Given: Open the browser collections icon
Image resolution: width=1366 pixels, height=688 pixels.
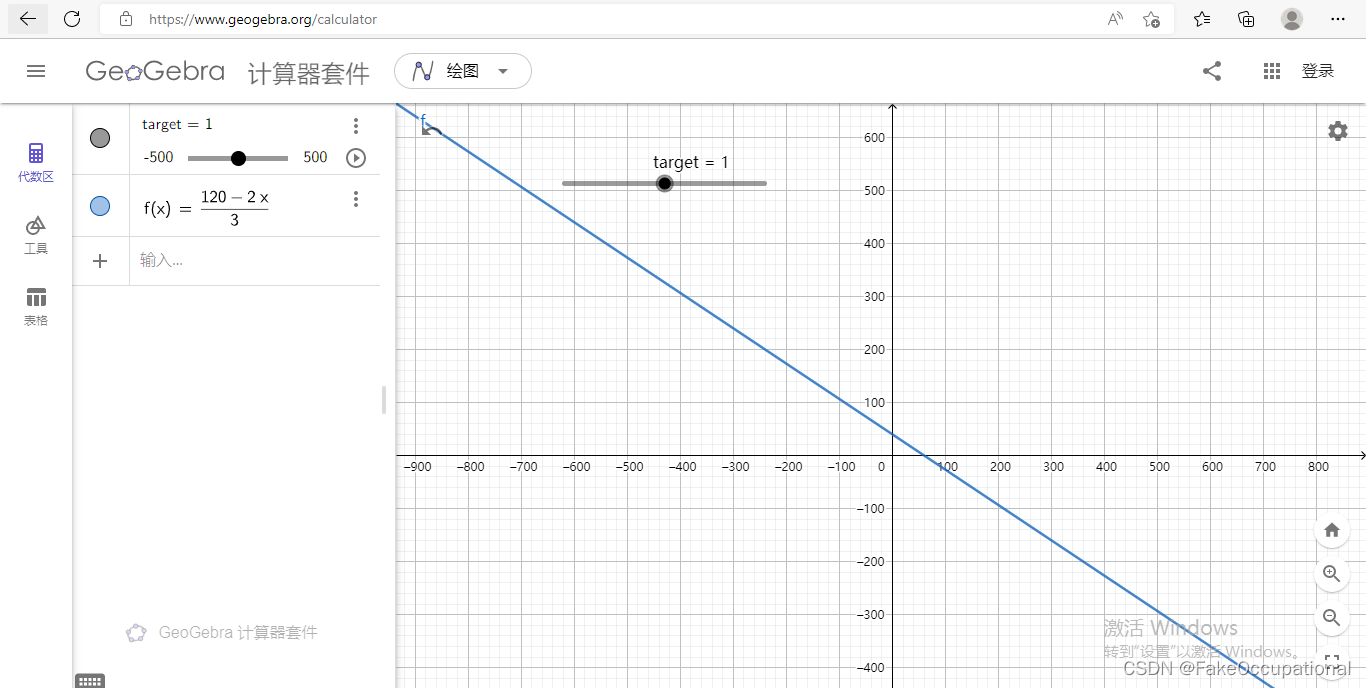Looking at the screenshot, I should click(x=1246, y=19).
